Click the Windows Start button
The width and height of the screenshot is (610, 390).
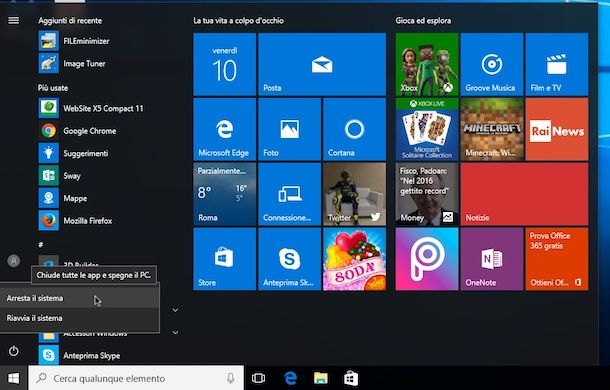pyautogui.click(x=14, y=378)
